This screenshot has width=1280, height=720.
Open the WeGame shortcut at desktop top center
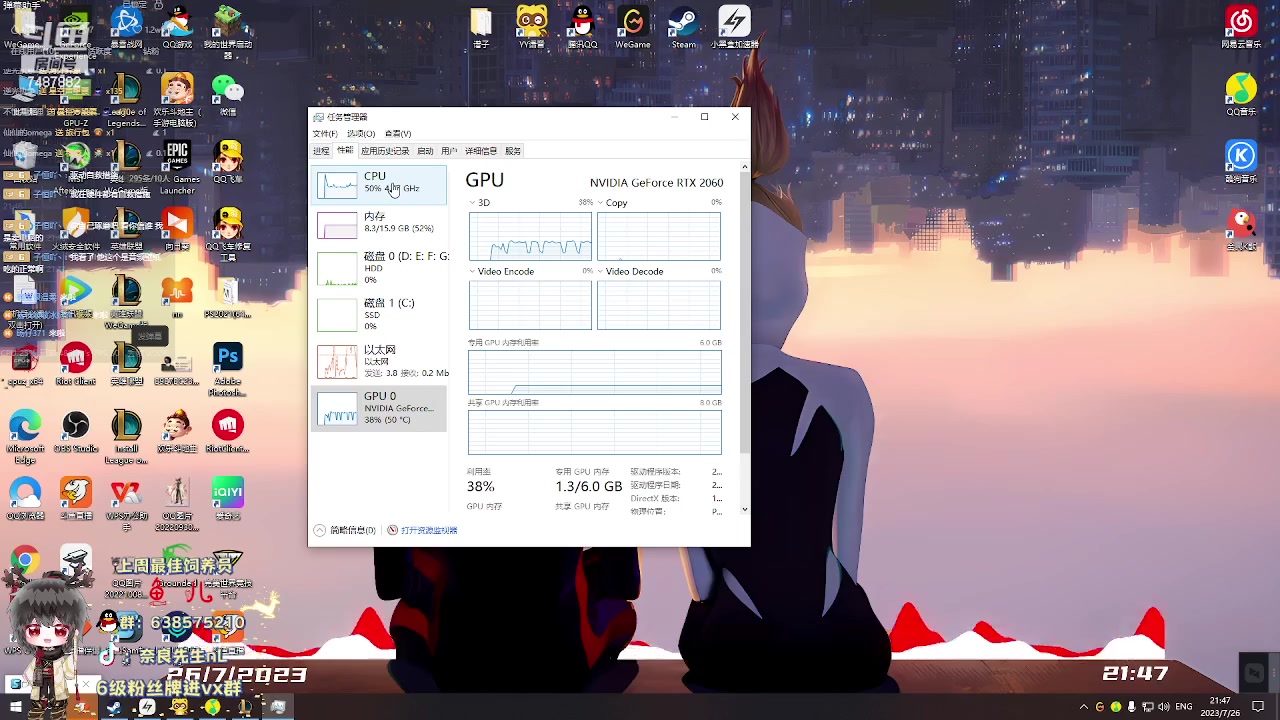pos(633,27)
